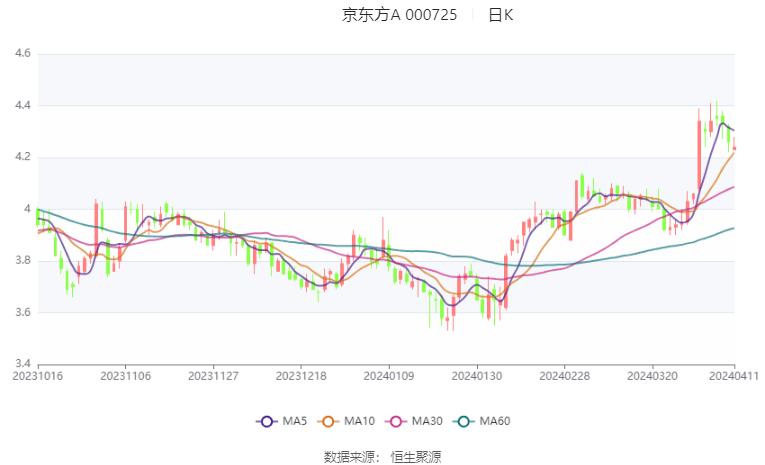The height and width of the screenshot is (465, 765).
Task: Click x-axis date label 20240109
Action: [389, 376]
